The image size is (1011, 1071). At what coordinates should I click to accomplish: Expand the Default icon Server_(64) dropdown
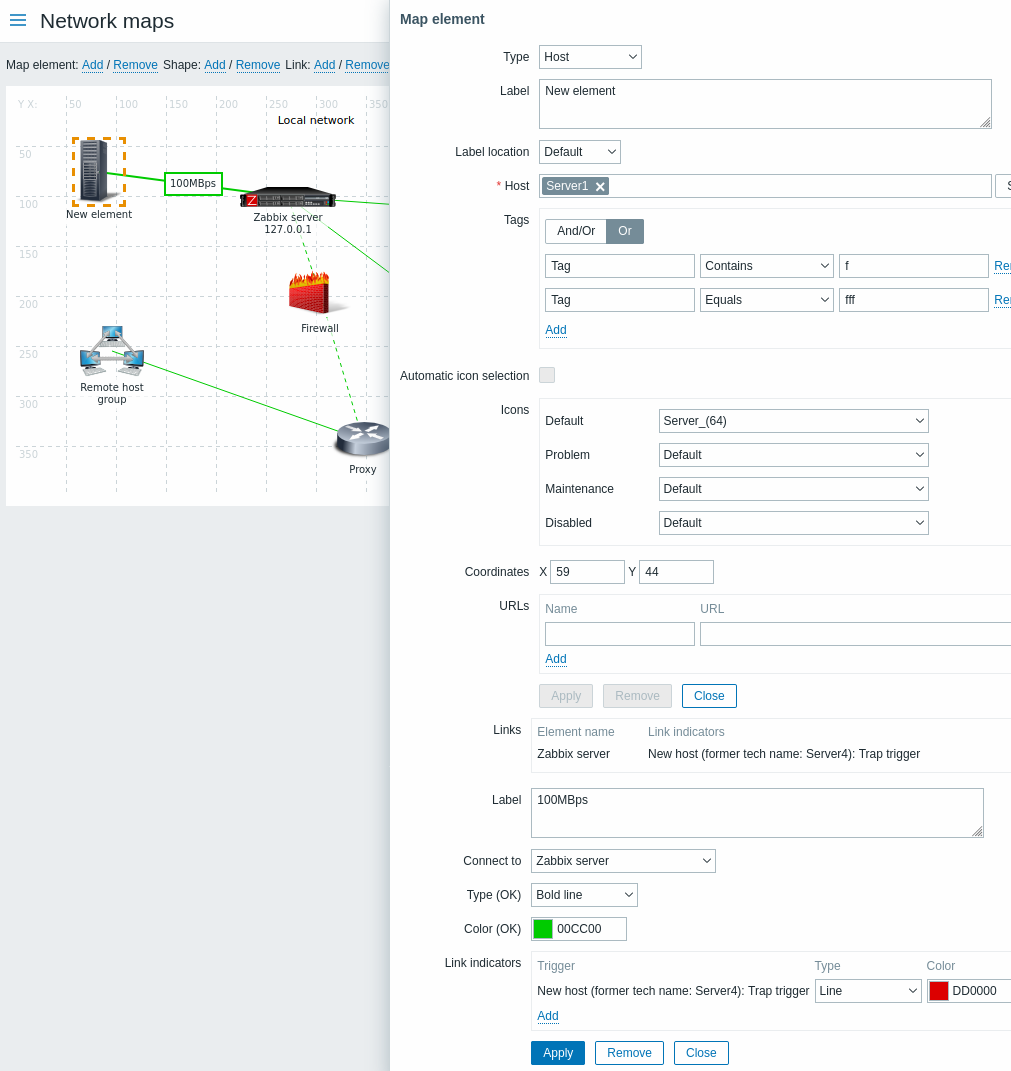click(793, 421)
